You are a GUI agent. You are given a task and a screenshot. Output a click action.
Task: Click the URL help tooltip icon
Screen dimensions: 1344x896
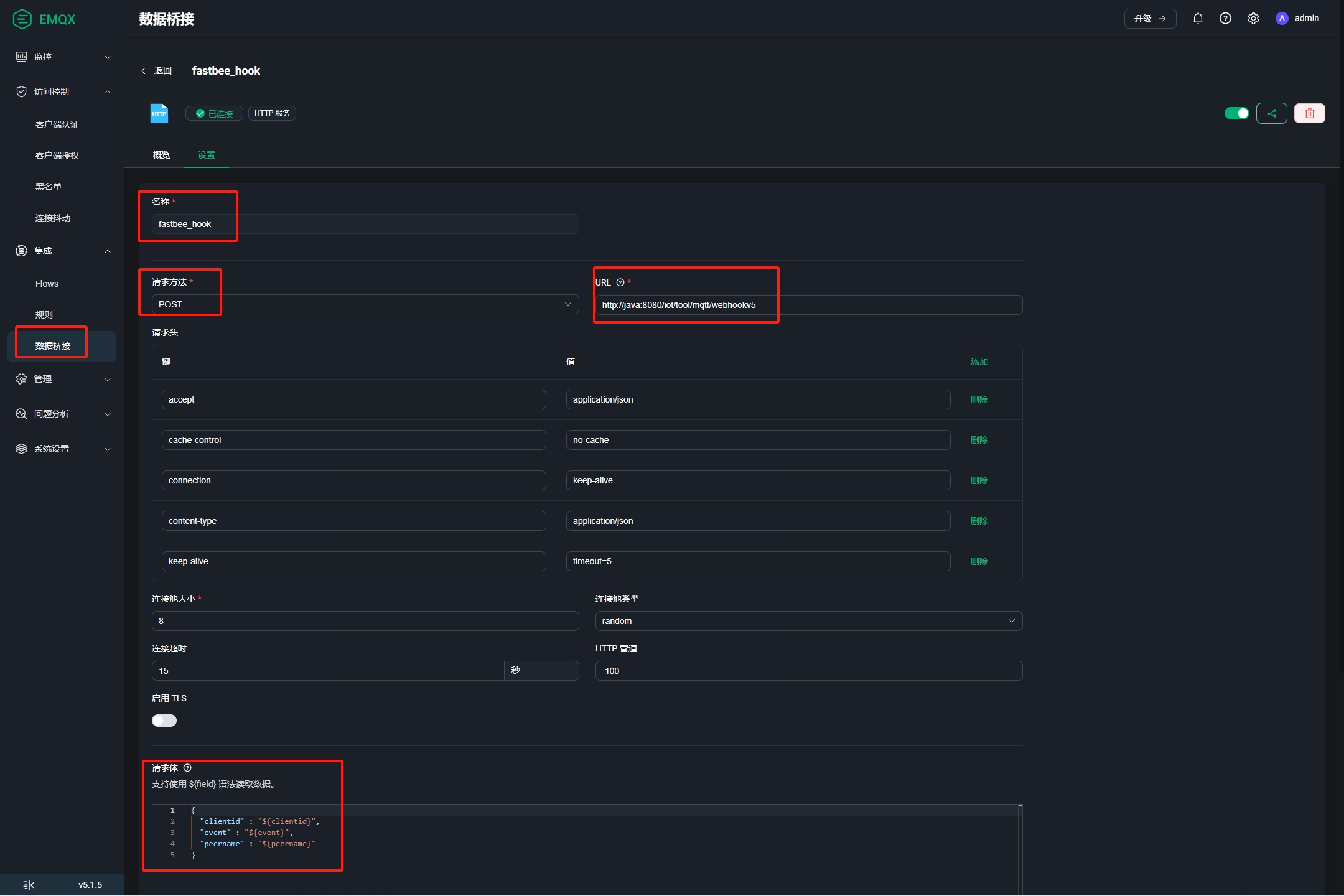pos(620,282)
